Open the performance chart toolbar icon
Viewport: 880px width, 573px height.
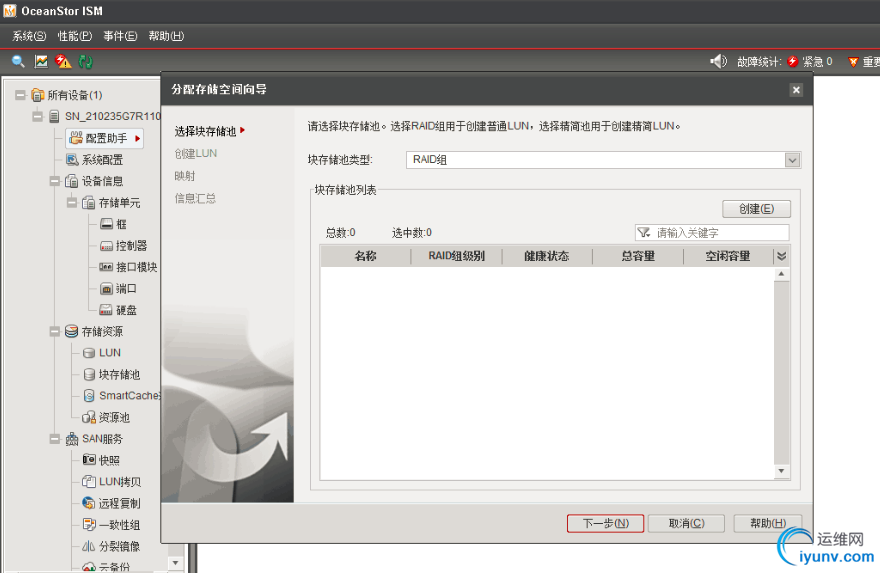(x=41, y=61)
